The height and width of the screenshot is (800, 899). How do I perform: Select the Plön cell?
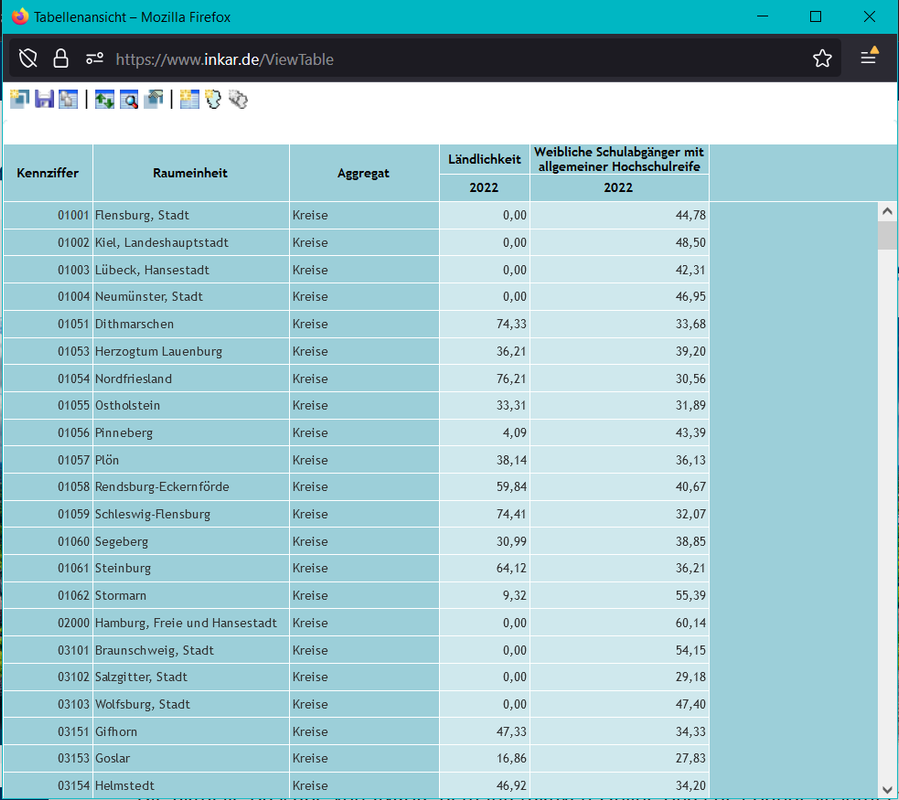point(191,460)
